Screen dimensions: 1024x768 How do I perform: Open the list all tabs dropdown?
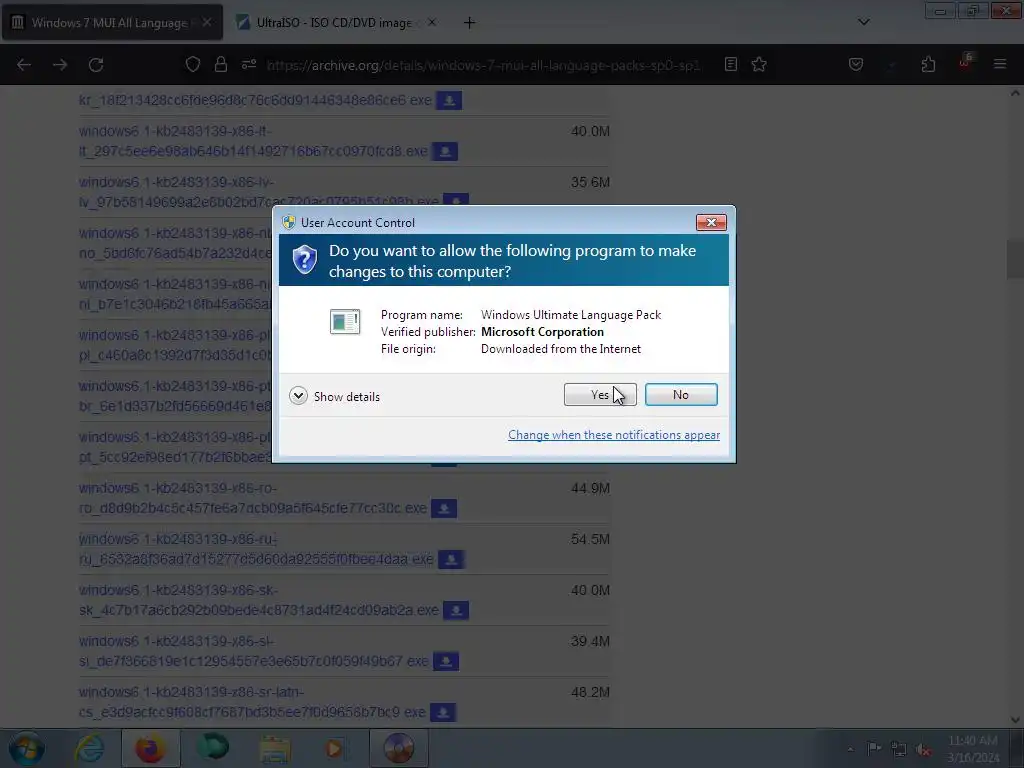863,22
